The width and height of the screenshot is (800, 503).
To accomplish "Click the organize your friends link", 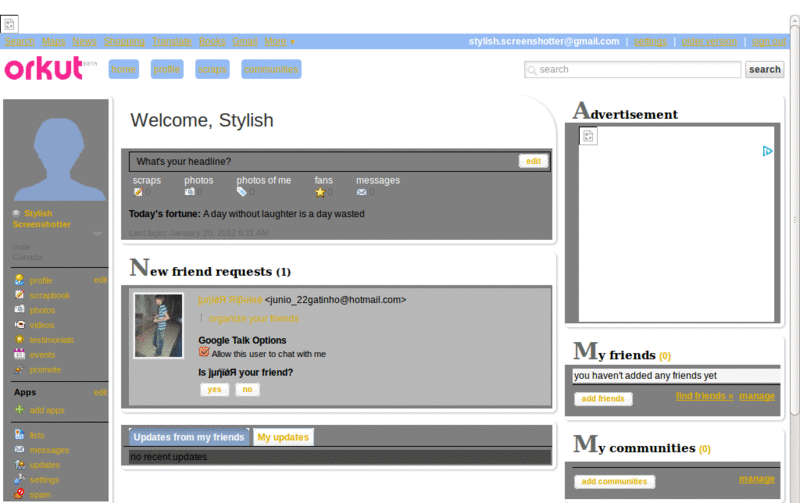I will tap(254, 318).
